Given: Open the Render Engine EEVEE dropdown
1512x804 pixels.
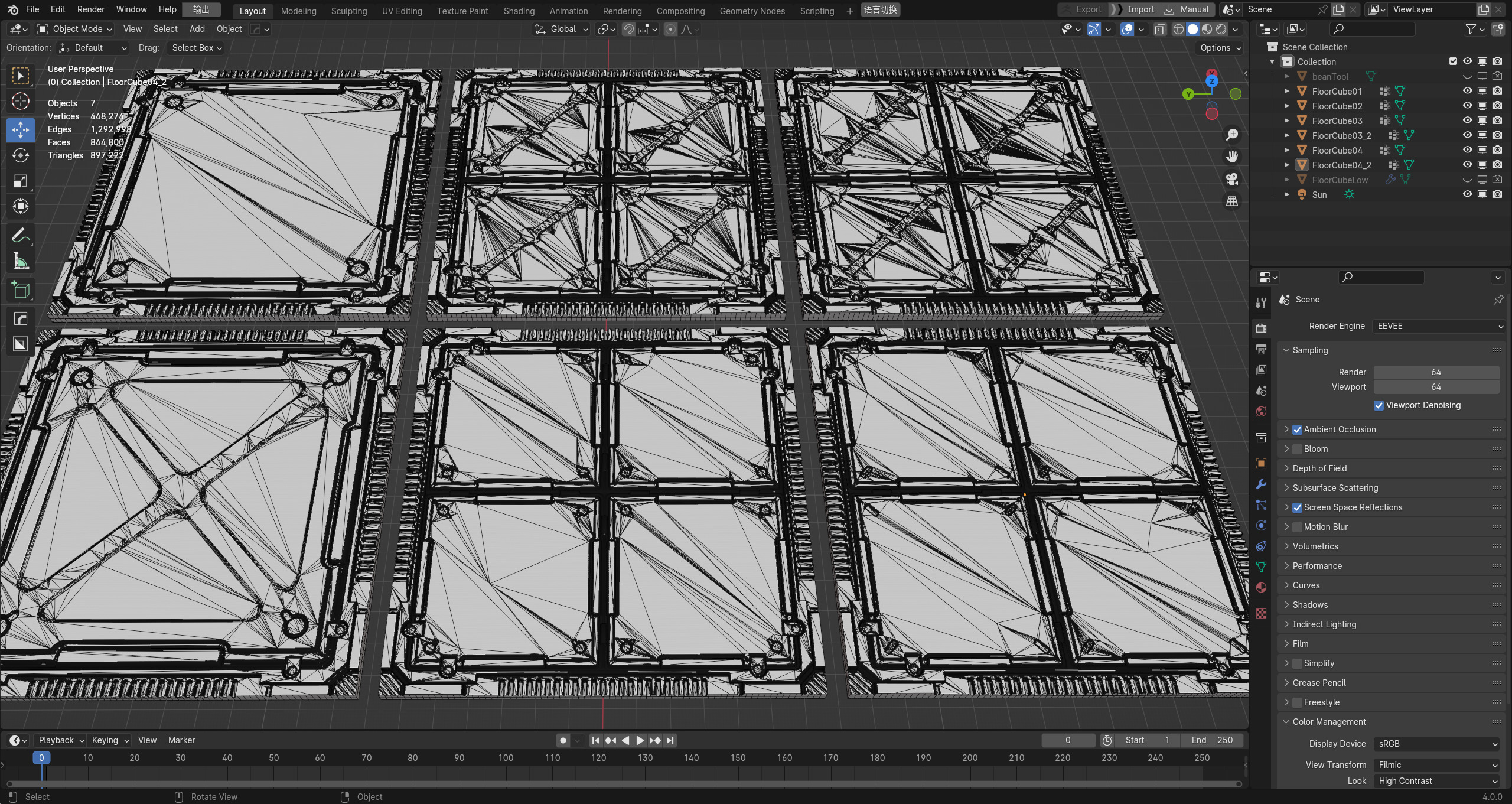Looking at the screenshot, I should click(1438, 326).
